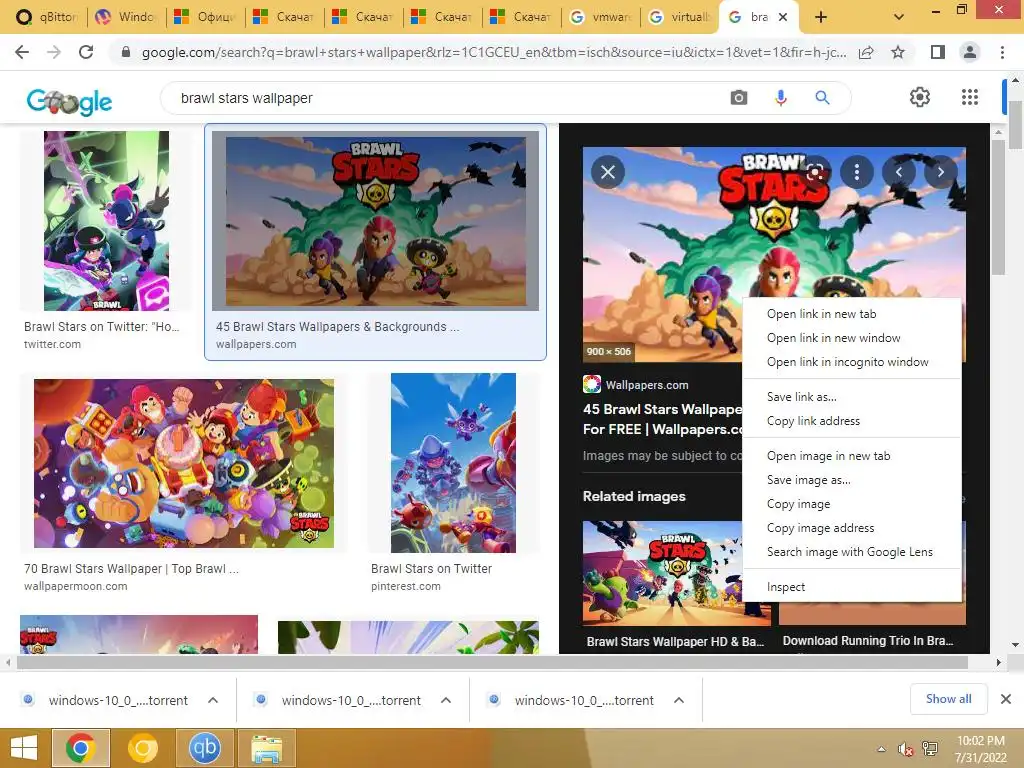Close the image preview panel
Viewport: 1024px width, 768px height.
(607, 172)
